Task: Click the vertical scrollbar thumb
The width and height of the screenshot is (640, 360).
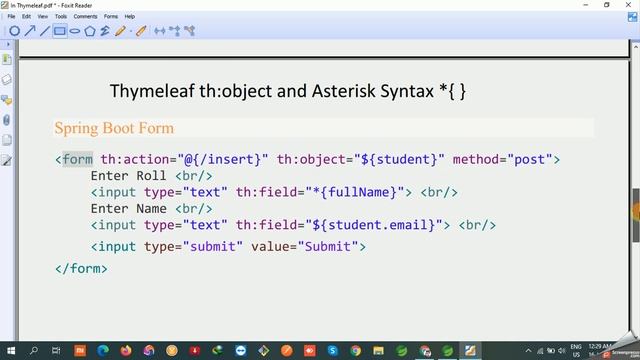Action: (x=636, y=215)
